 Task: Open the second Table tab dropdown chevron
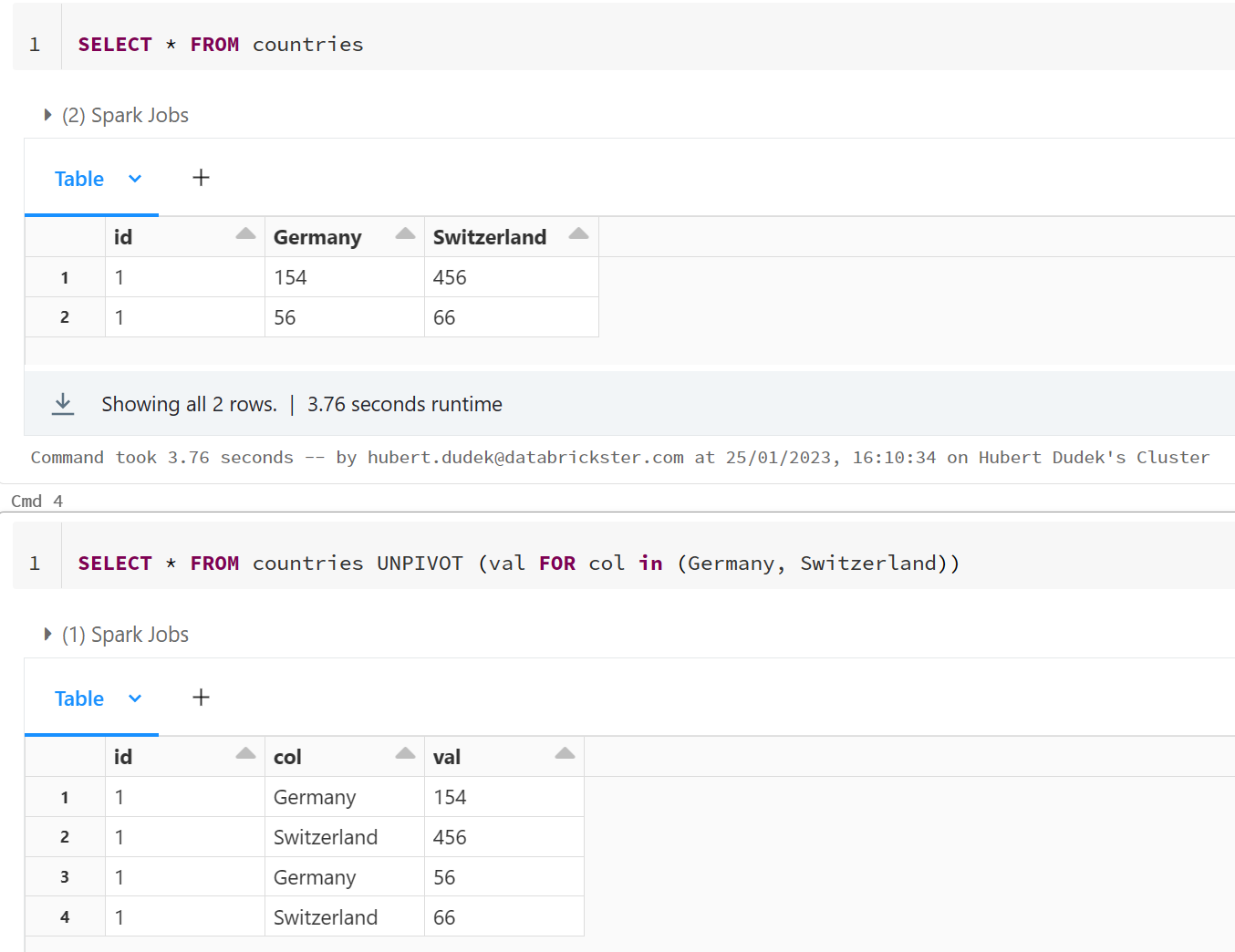(x=135, y=698)
